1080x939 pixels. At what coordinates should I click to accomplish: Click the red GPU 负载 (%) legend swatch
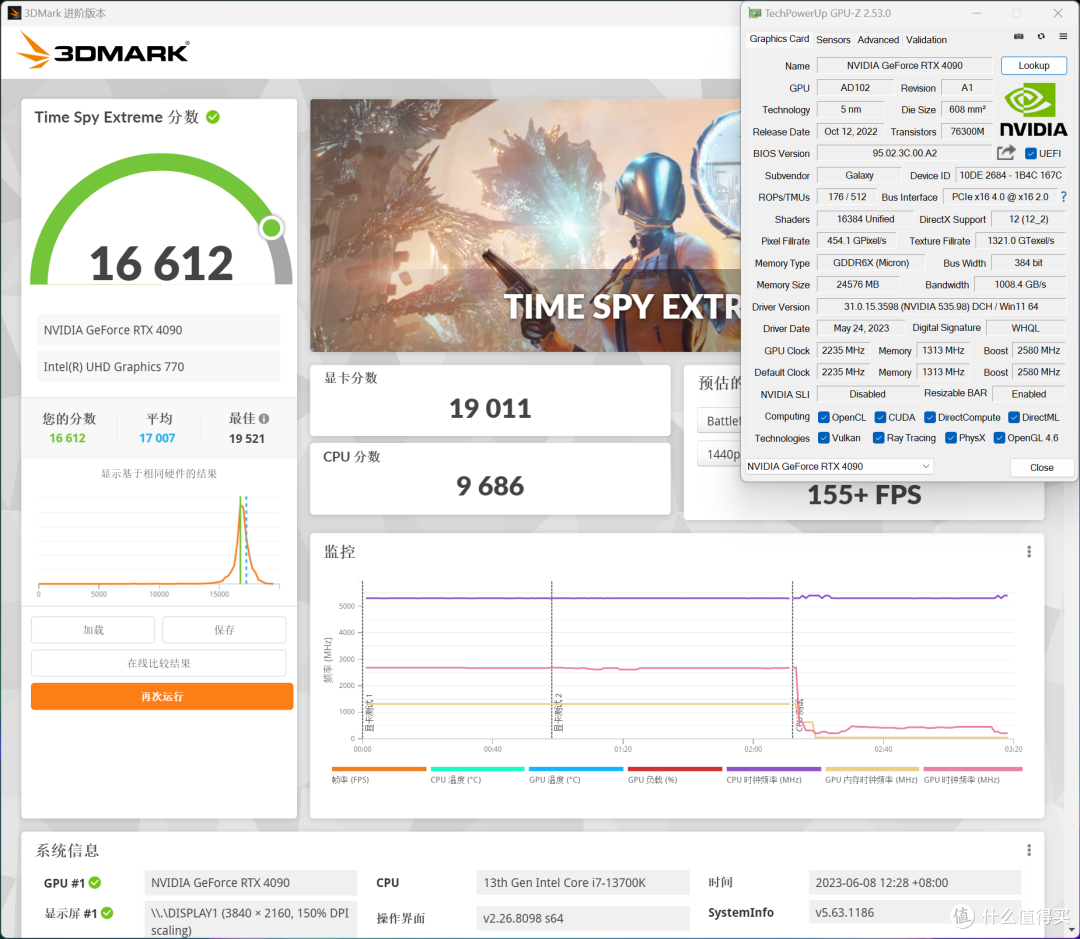pyautogui.click(x=674, y=769)
